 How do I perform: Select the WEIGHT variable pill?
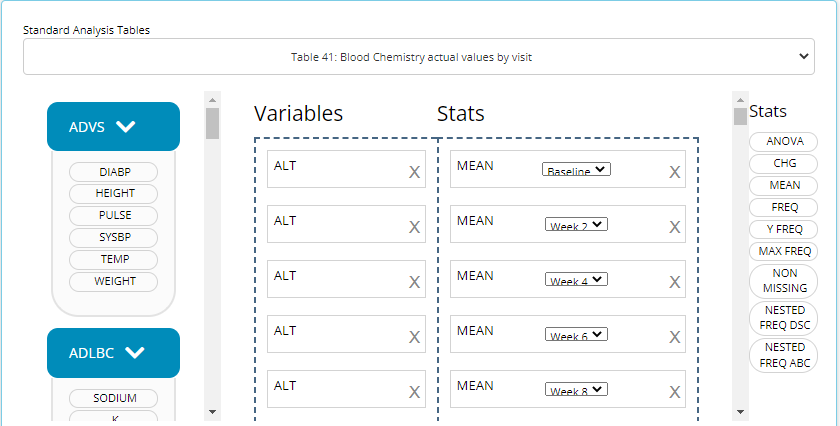click(114, 281)
